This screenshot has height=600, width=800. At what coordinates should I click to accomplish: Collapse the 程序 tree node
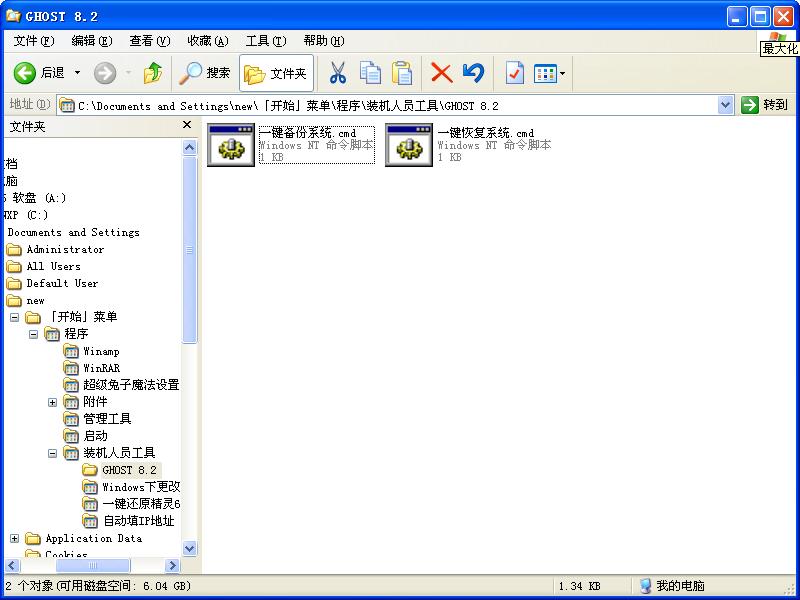click(33, 335)
